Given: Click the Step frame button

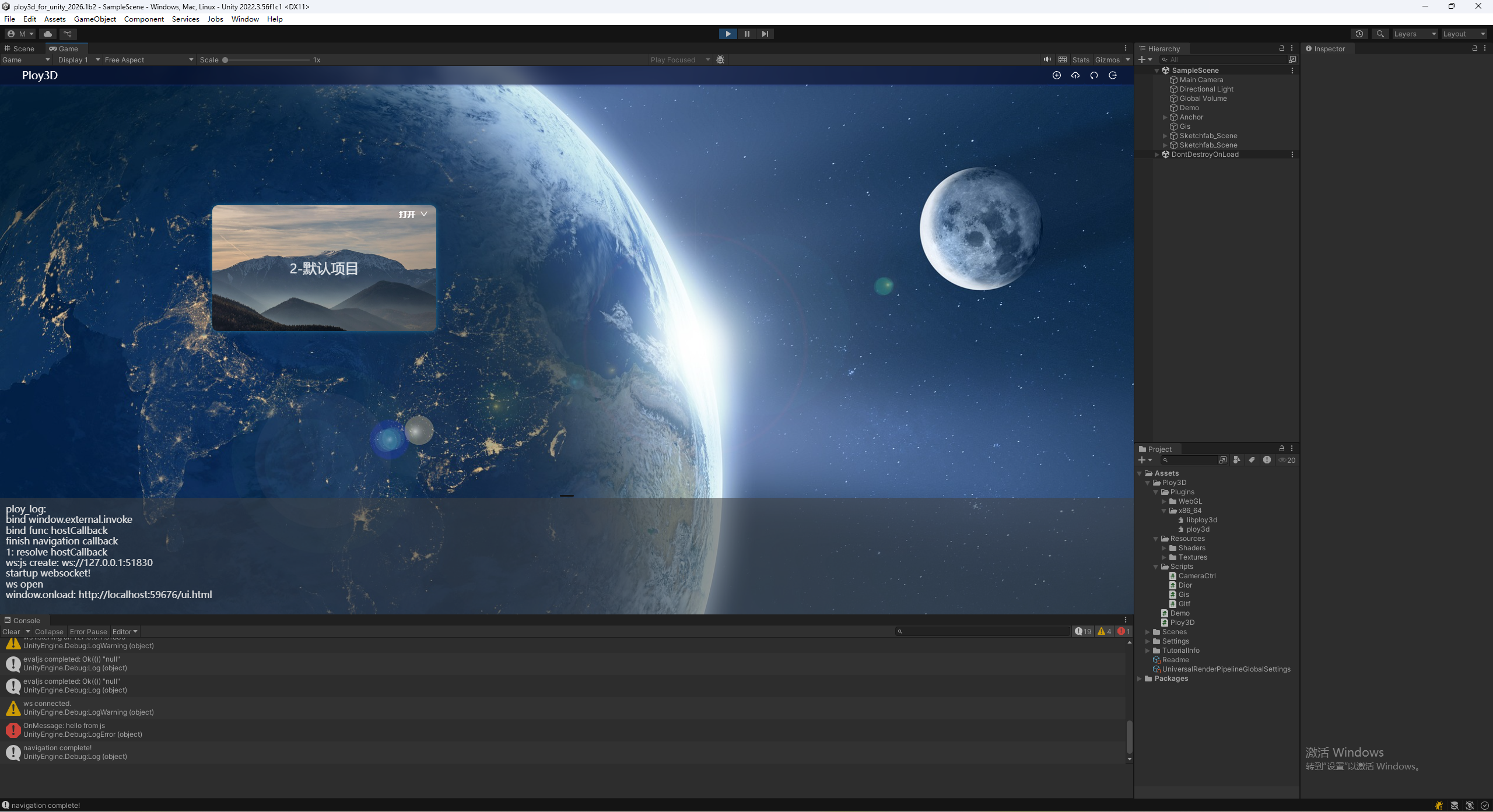Looking at the screenshot, I should (765, 34).
